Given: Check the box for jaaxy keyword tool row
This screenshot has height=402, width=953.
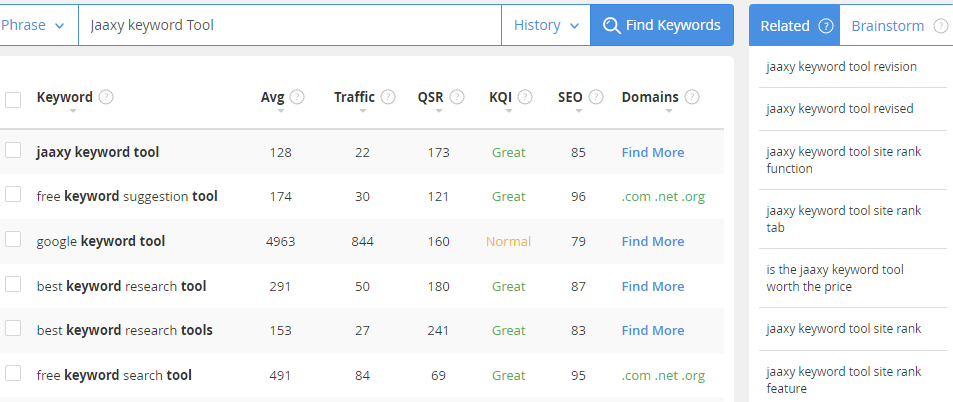Looking at the screenshot, I should [13, 150].
